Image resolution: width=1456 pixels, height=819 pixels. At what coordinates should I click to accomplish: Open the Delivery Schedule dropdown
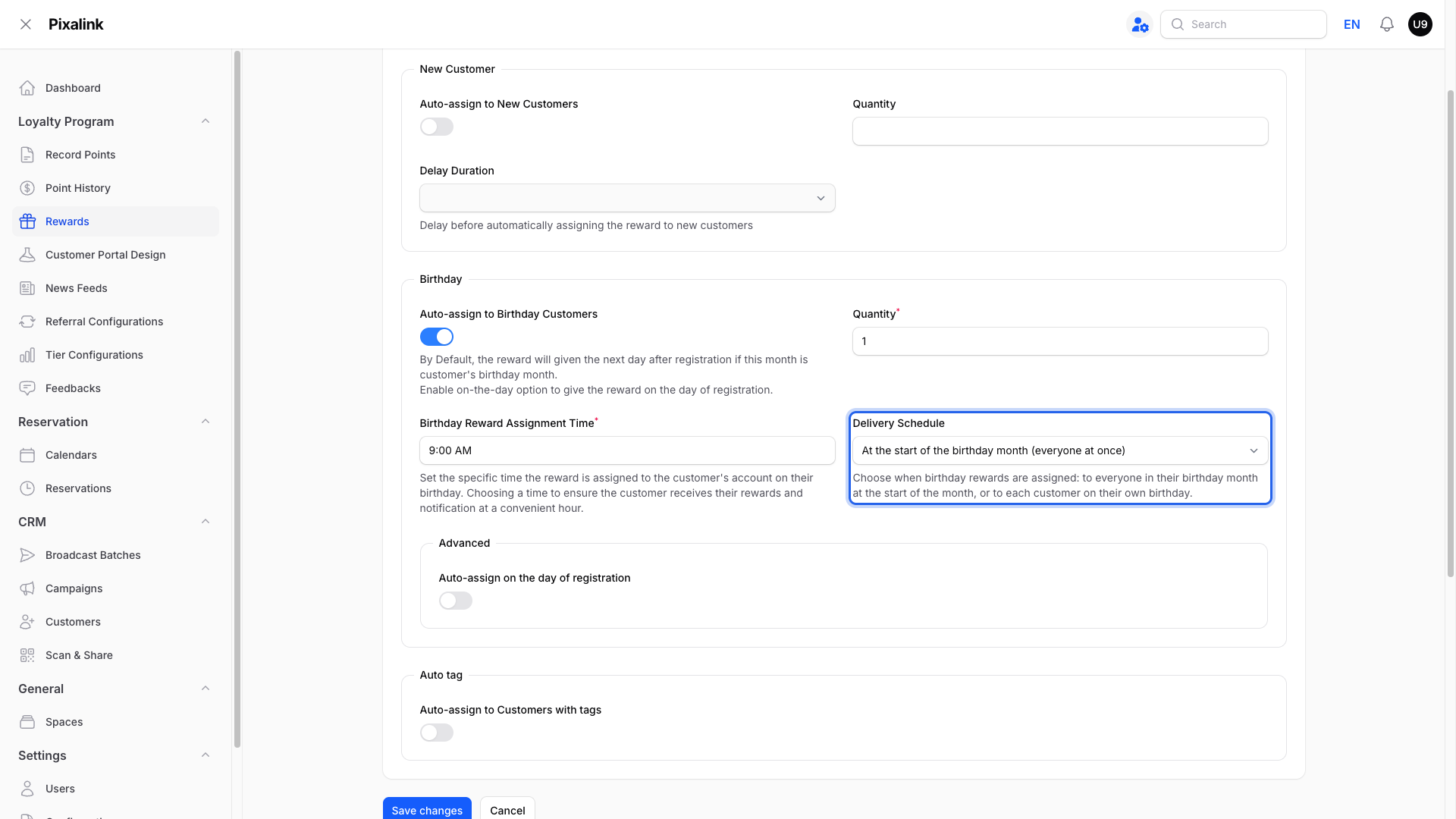1060,450
